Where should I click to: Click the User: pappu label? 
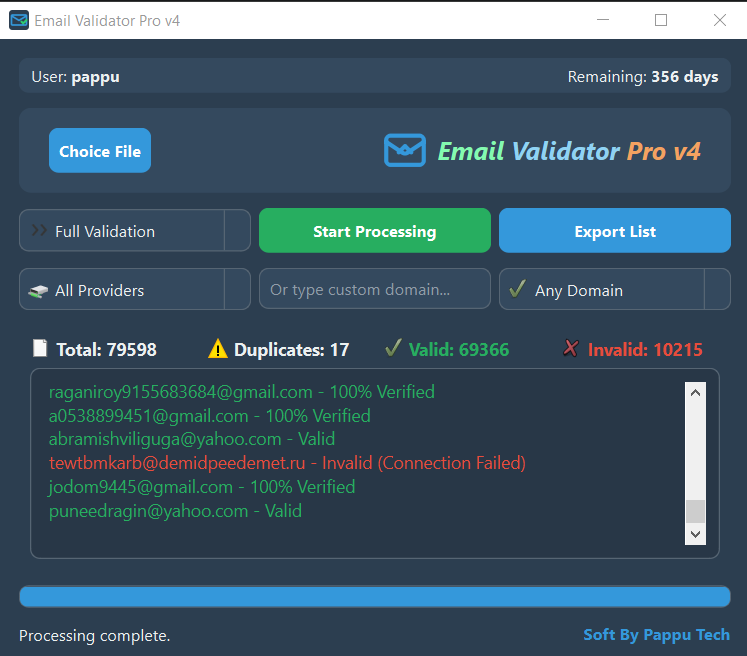75,77
